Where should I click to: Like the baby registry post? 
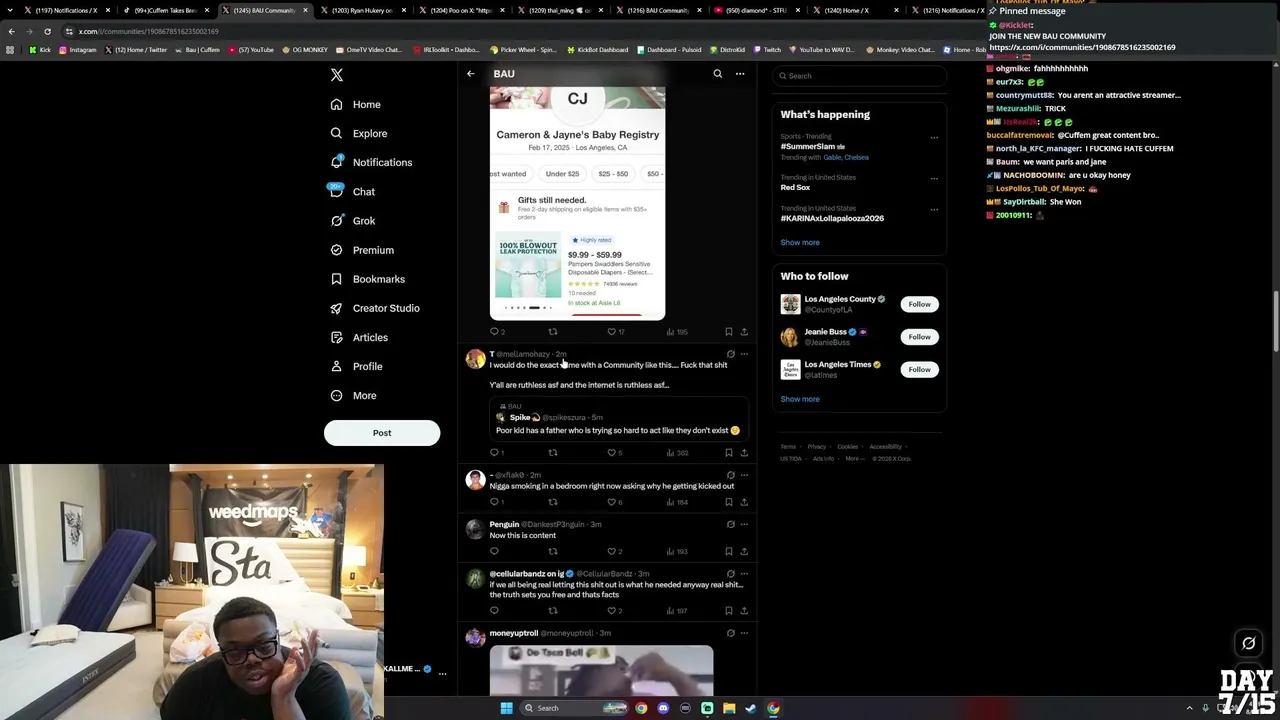pyautogui.click(x=612, y=332)
